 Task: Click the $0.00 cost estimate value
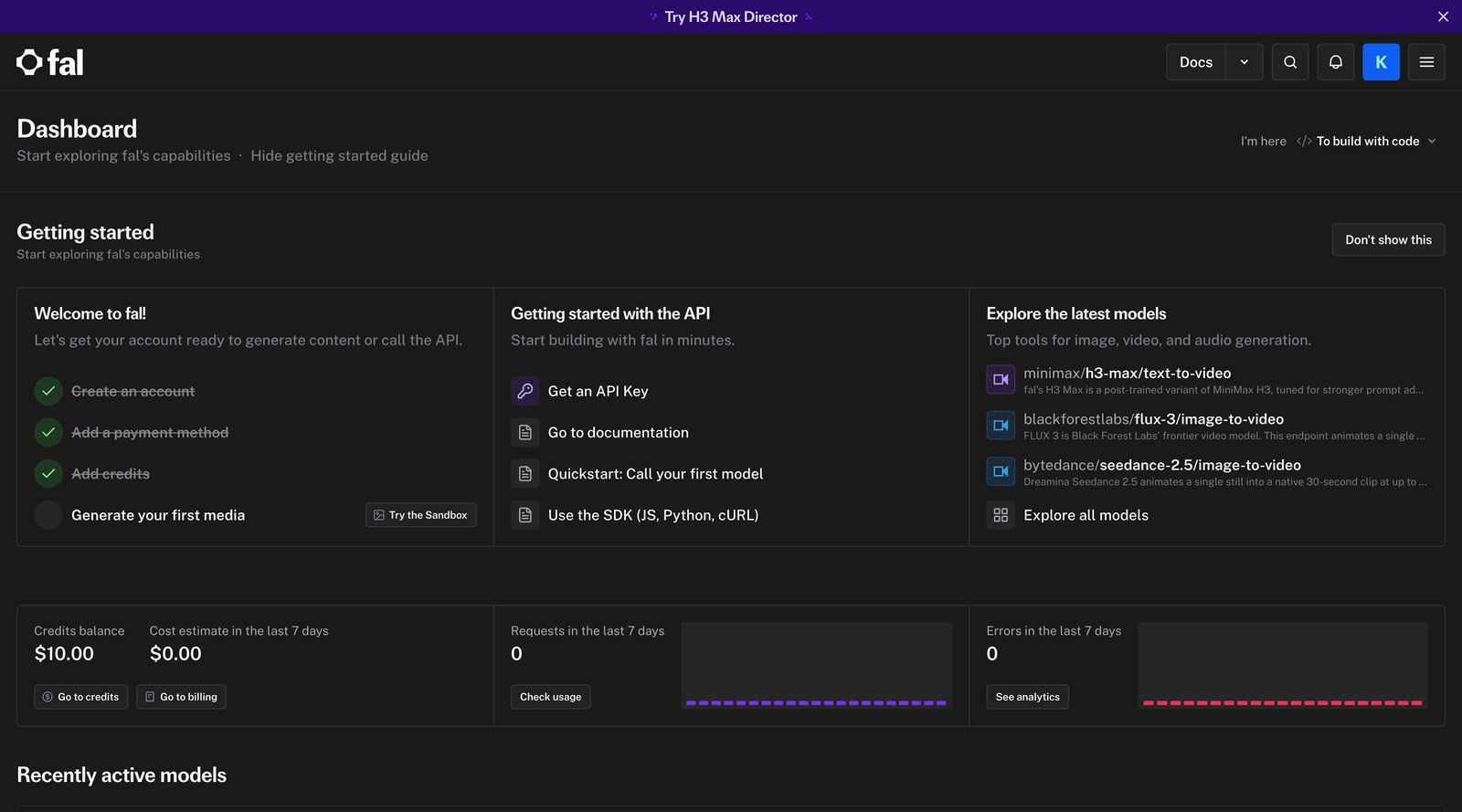click(x=175, y=653)
